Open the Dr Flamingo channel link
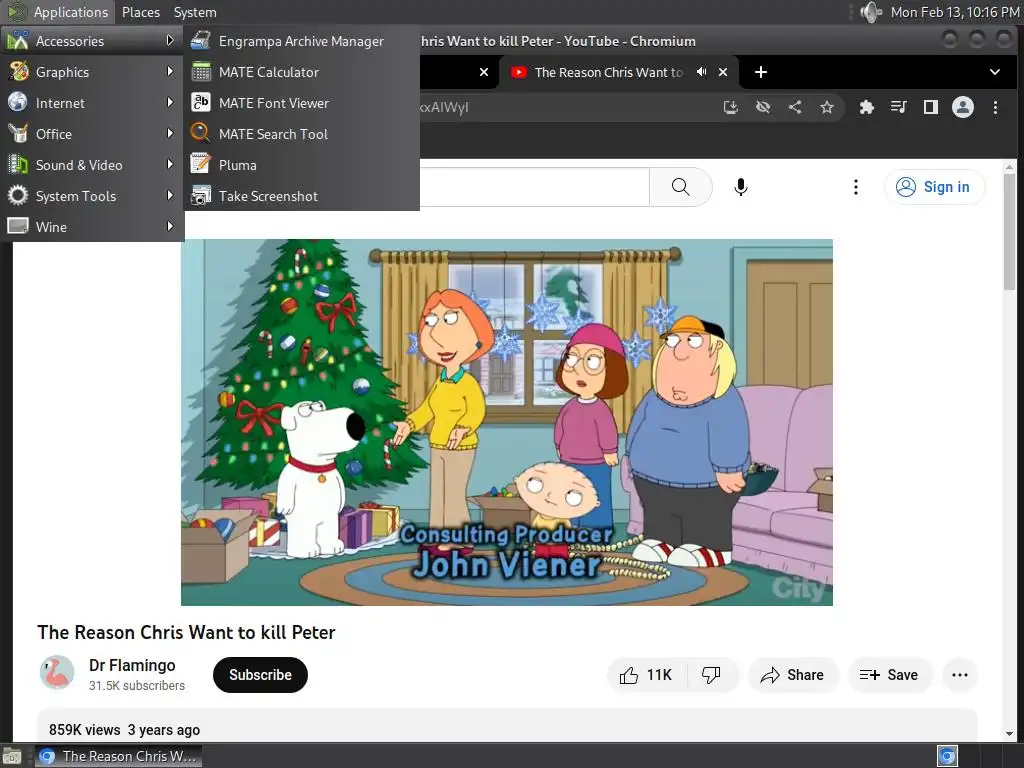This screenshot has height=768, width=1024. (x=132, y=665)
